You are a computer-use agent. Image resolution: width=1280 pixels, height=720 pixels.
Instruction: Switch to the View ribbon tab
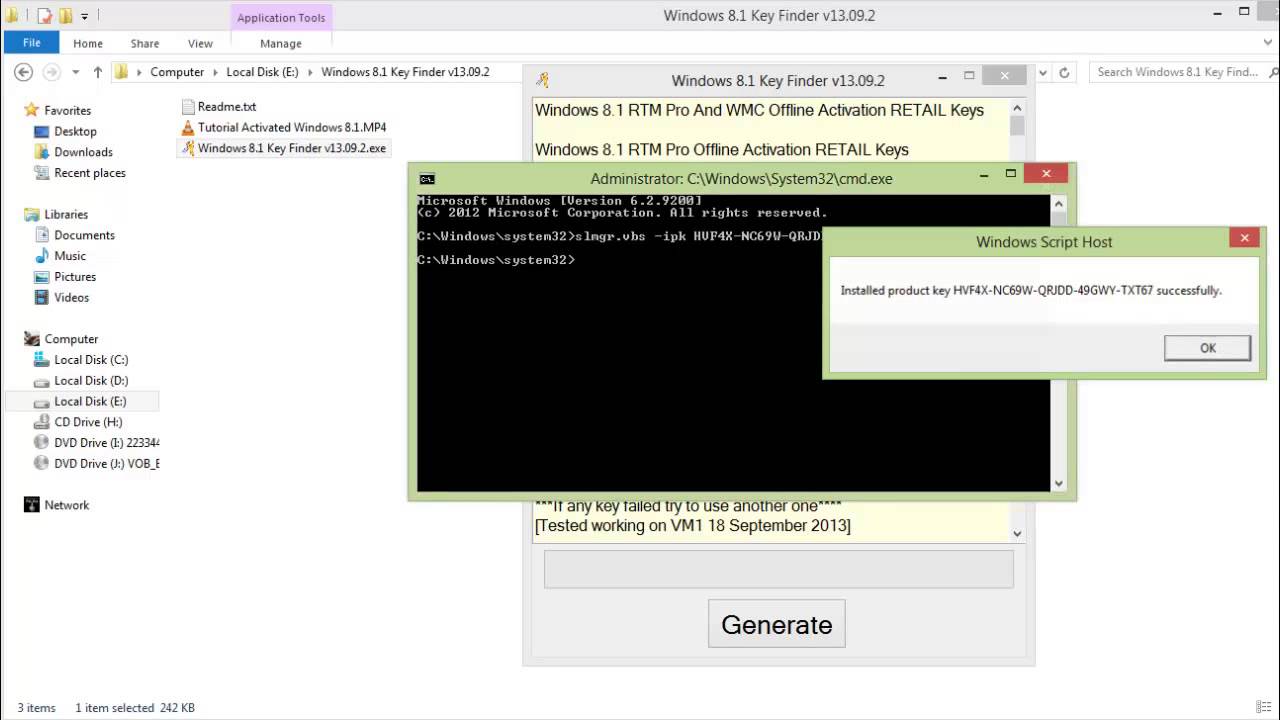(200, 43)
